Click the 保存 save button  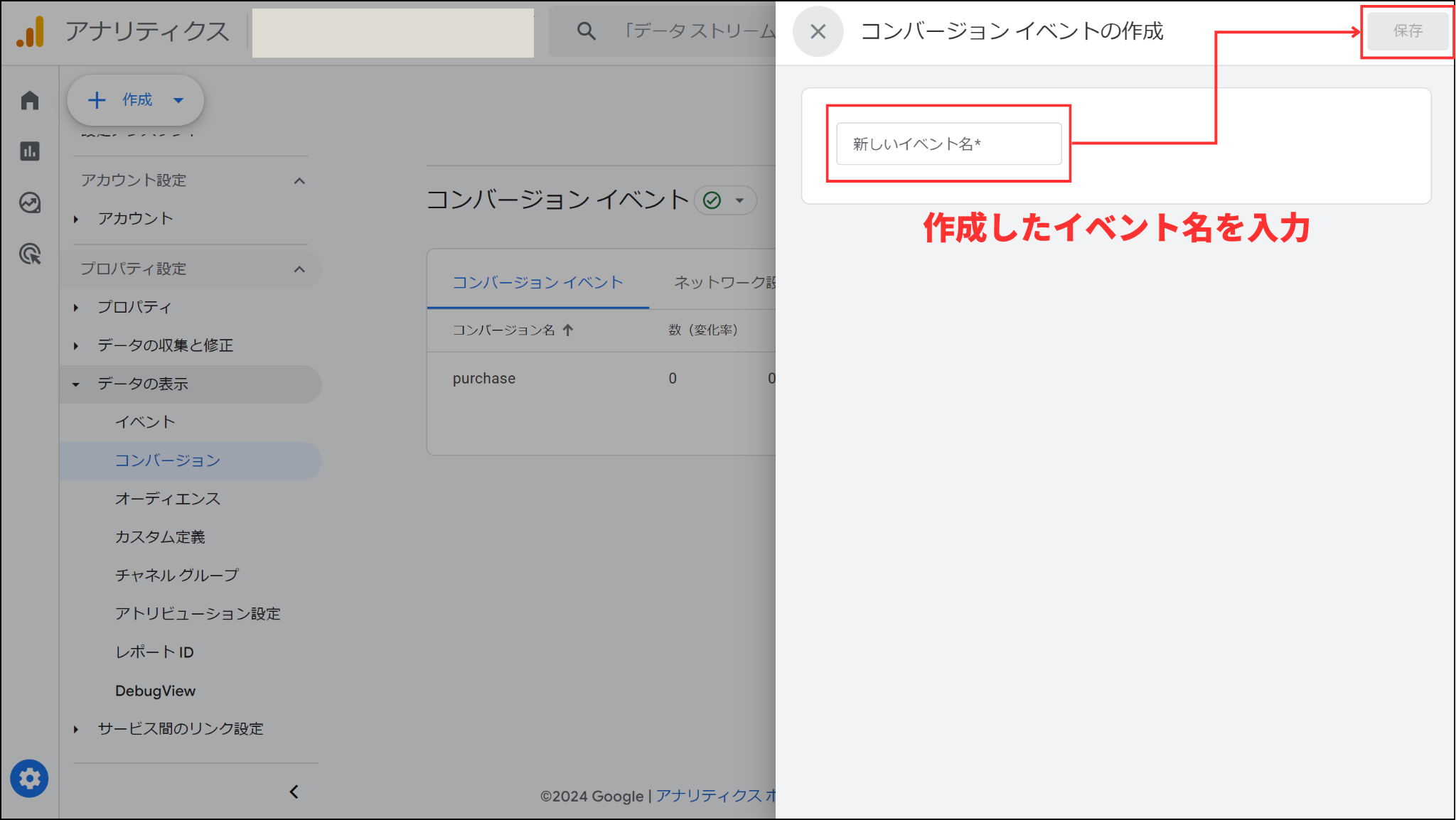(1407, 31)
